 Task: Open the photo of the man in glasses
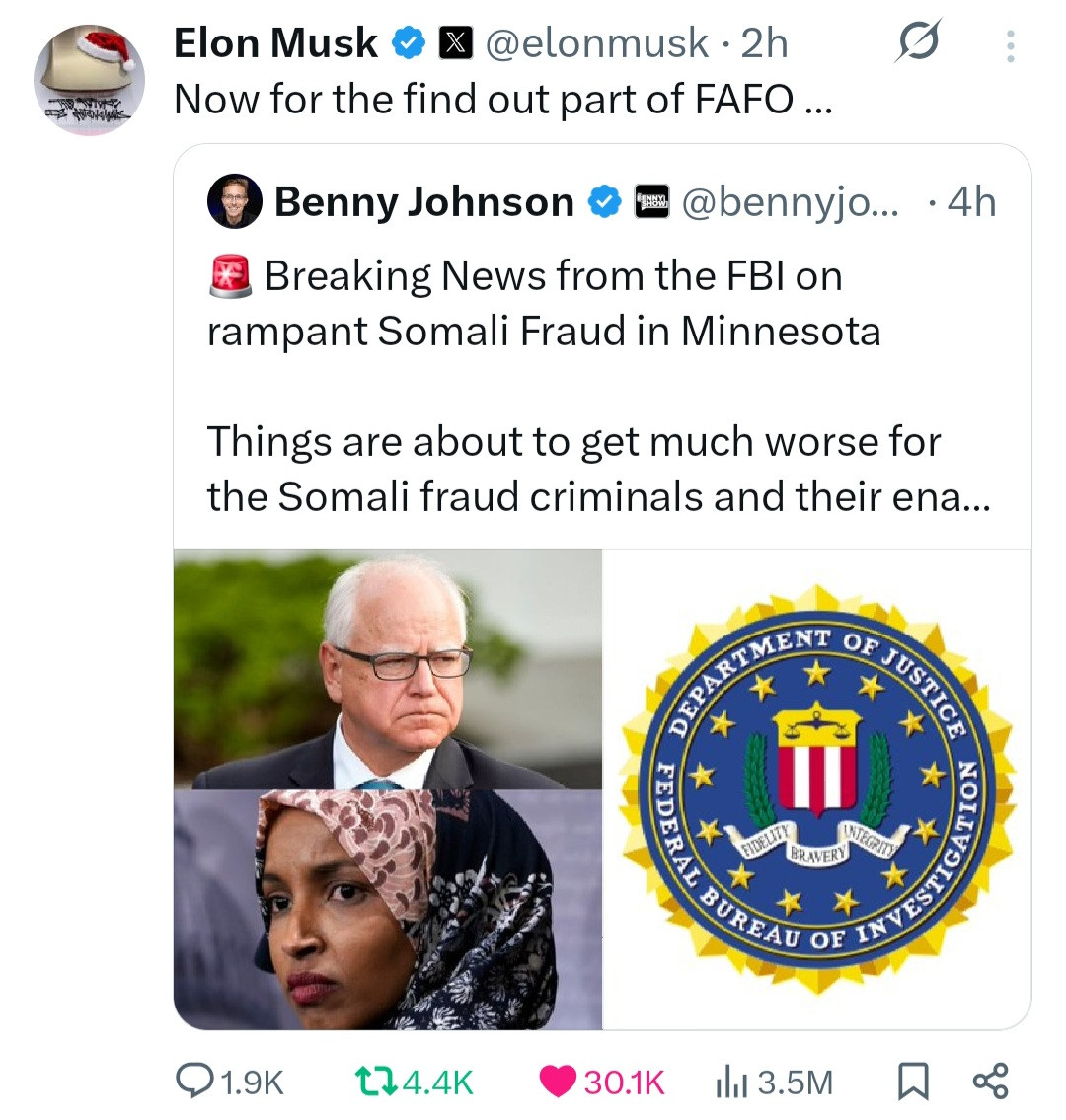[x=388, y=669]
